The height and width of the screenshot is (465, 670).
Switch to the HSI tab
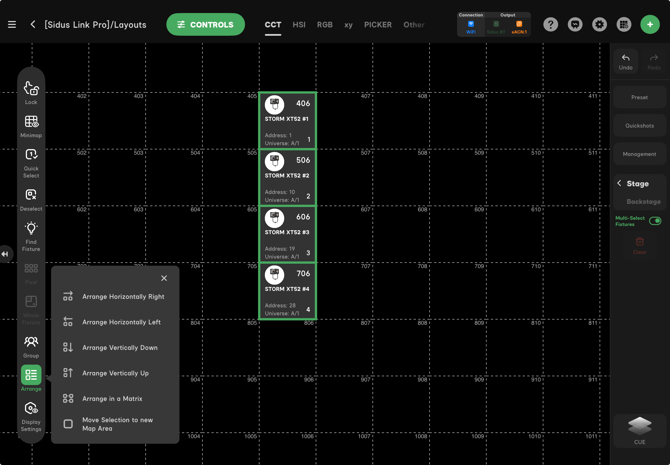[x=299, y=25]
